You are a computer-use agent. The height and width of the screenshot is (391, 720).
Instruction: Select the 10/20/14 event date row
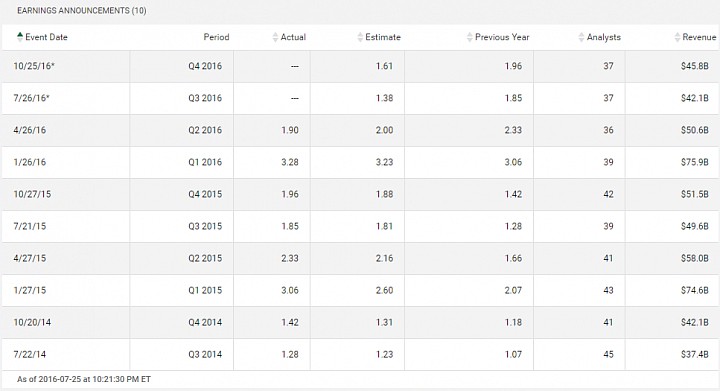pyautogui.click(x=360, y=323)
